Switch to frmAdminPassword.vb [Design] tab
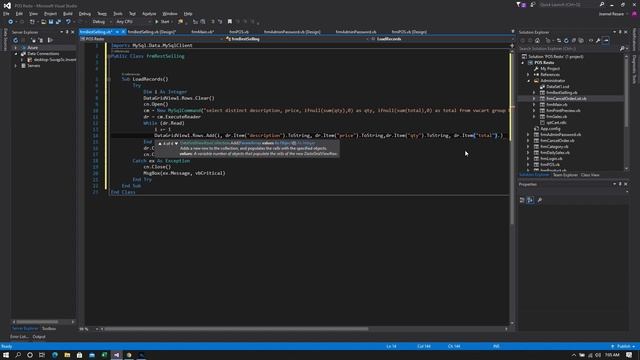 pos(292,32)
